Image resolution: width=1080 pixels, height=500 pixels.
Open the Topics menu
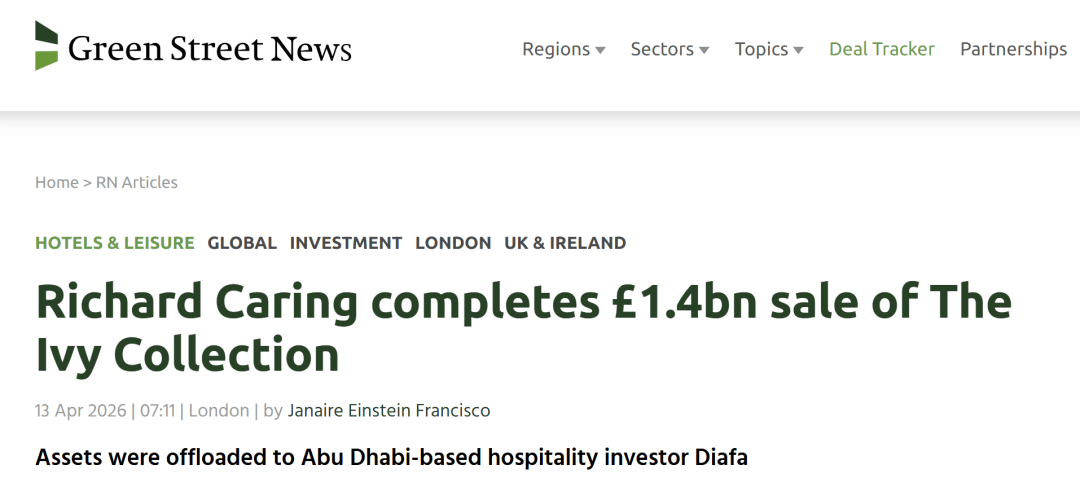[x=762, y=49]
